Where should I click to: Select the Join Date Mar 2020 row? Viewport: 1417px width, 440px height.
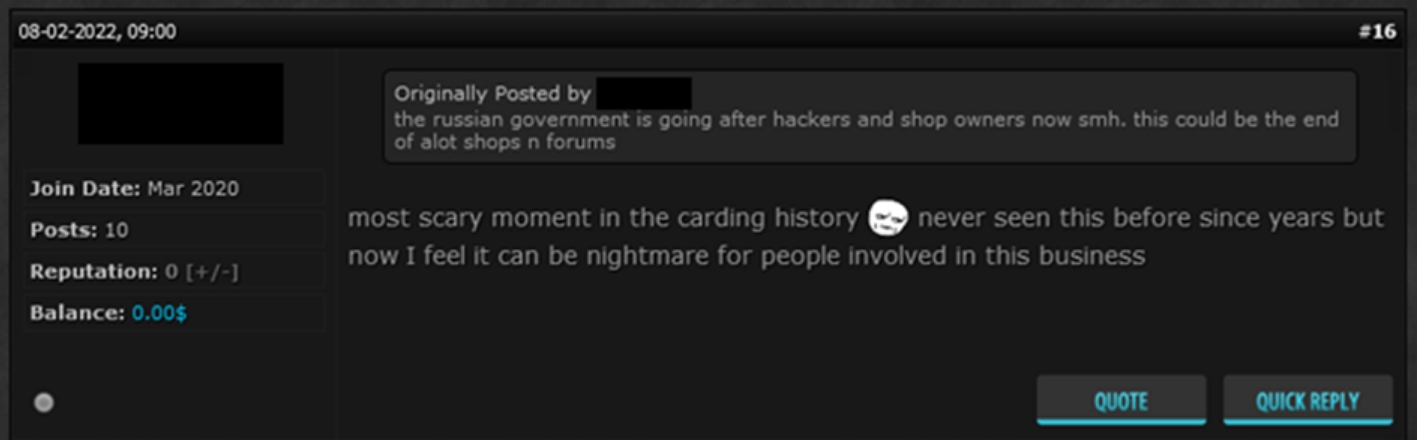[x=174, y=188]
